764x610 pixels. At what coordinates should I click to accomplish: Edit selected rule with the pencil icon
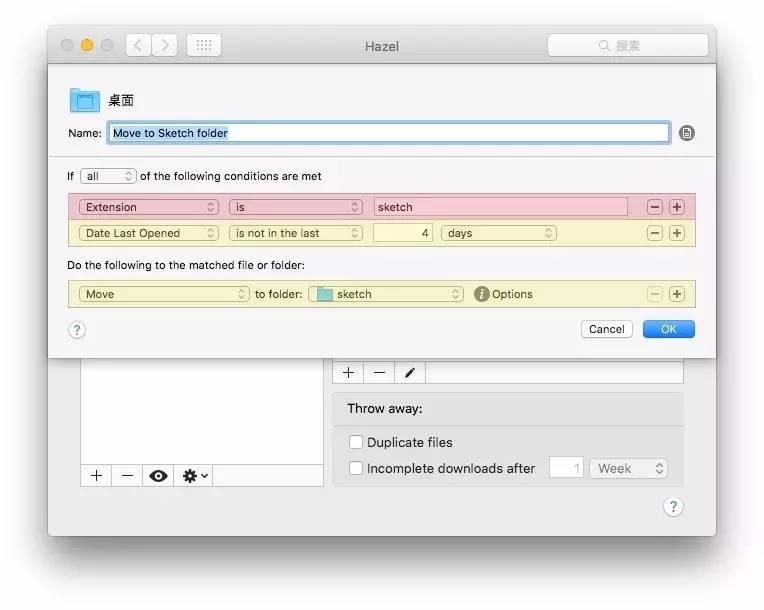click(x=410, y=373)
